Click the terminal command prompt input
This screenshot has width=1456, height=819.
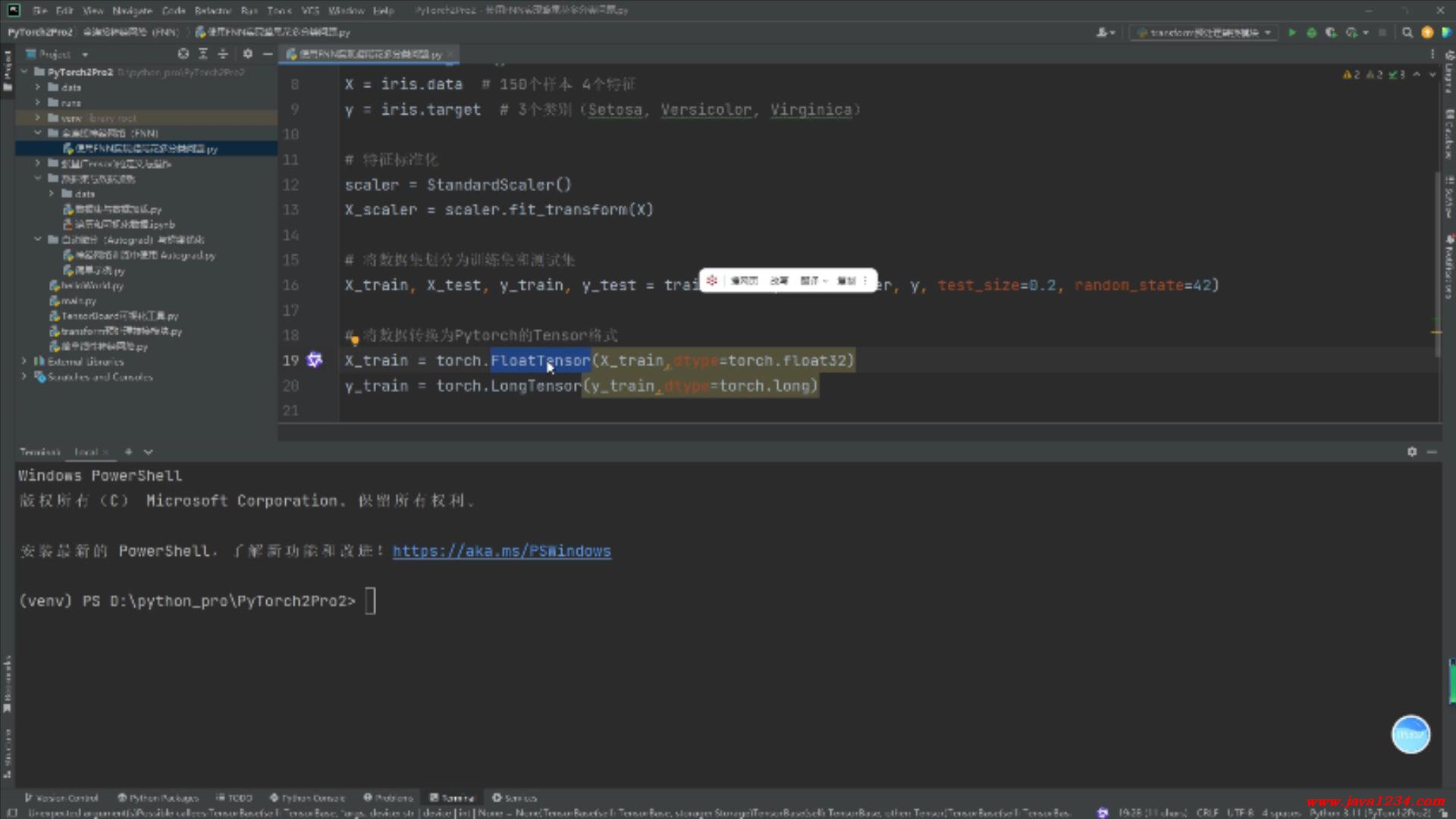370,601
